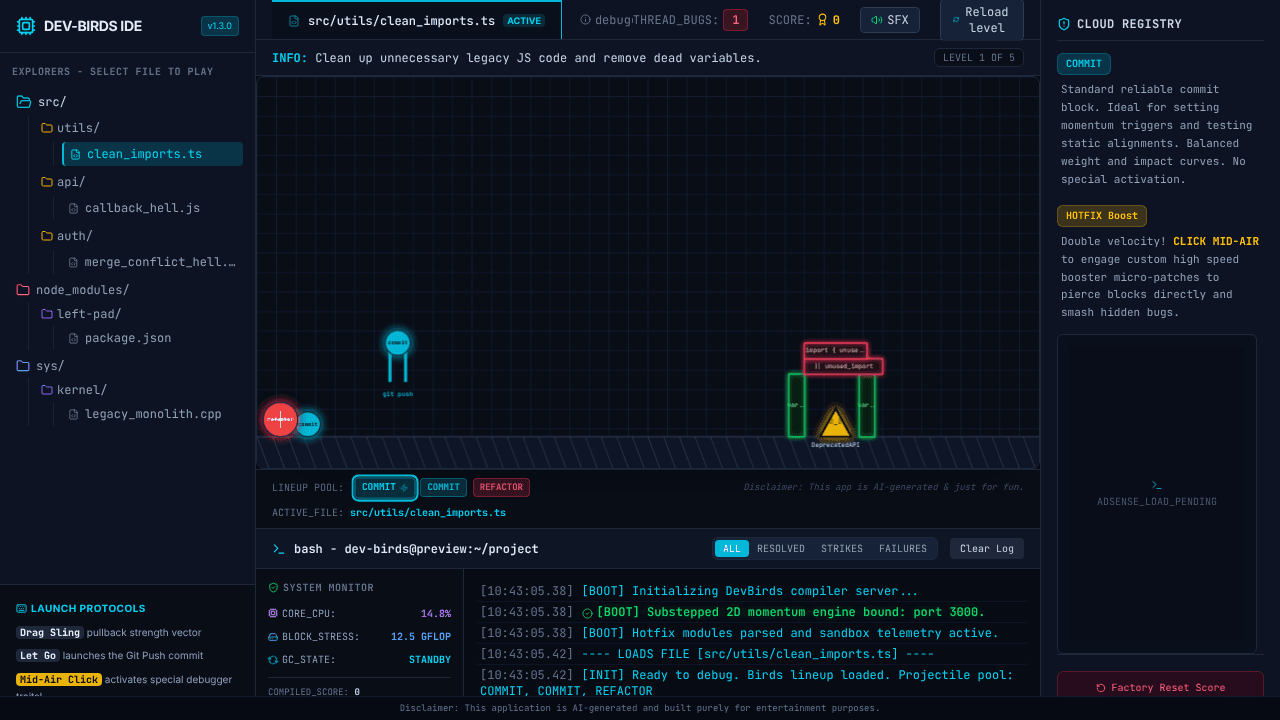Click the score award medal icon
The image size is (1280, 720).
(823, 20)
